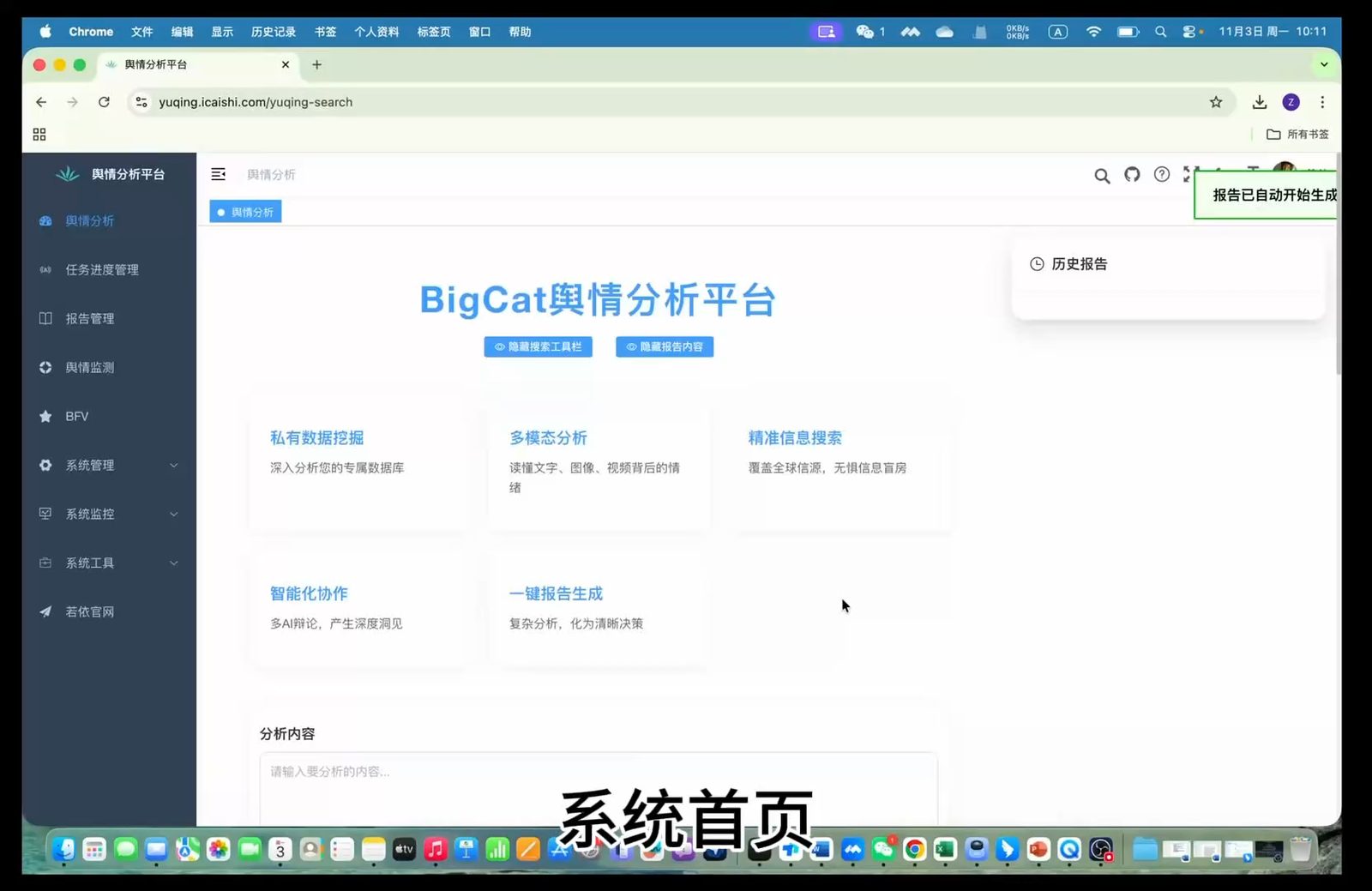This screenshot has height=891, width=1372.
Task: Open a new browser tab
Action: pyautogui.click(x=316, y=64)
